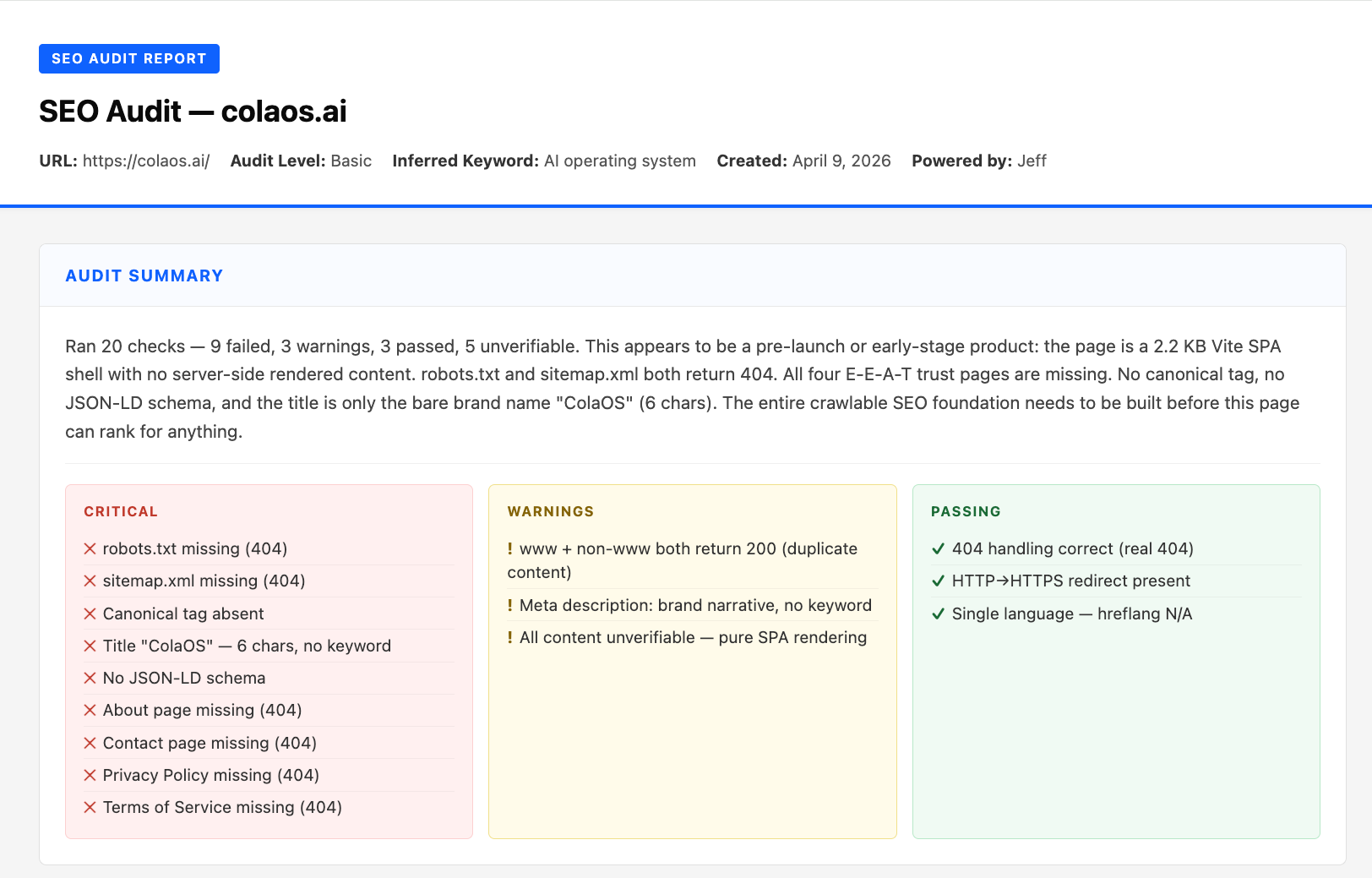Select the X icon next to No JSON-LD schema
Viewport: 1372px width, 878px height.
click(x=90, y=678)
